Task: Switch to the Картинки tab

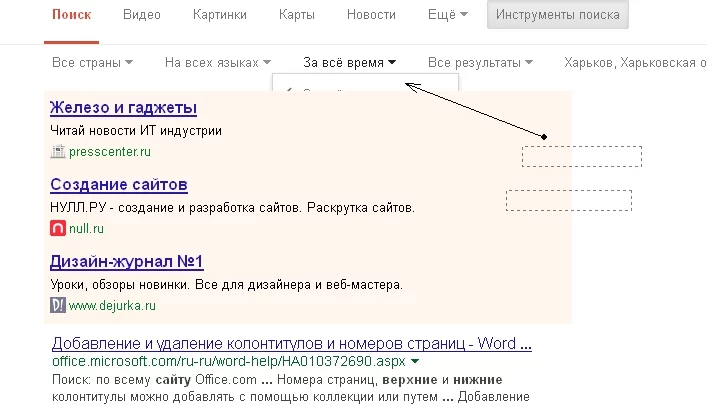Action: [220, 15]
